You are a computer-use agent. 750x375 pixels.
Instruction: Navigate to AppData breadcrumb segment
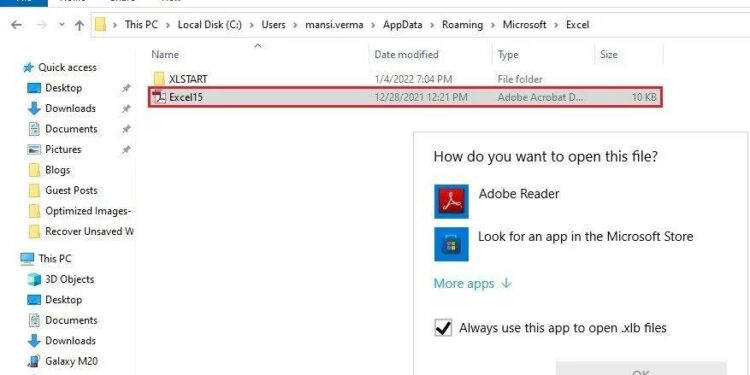coord(402,24)
